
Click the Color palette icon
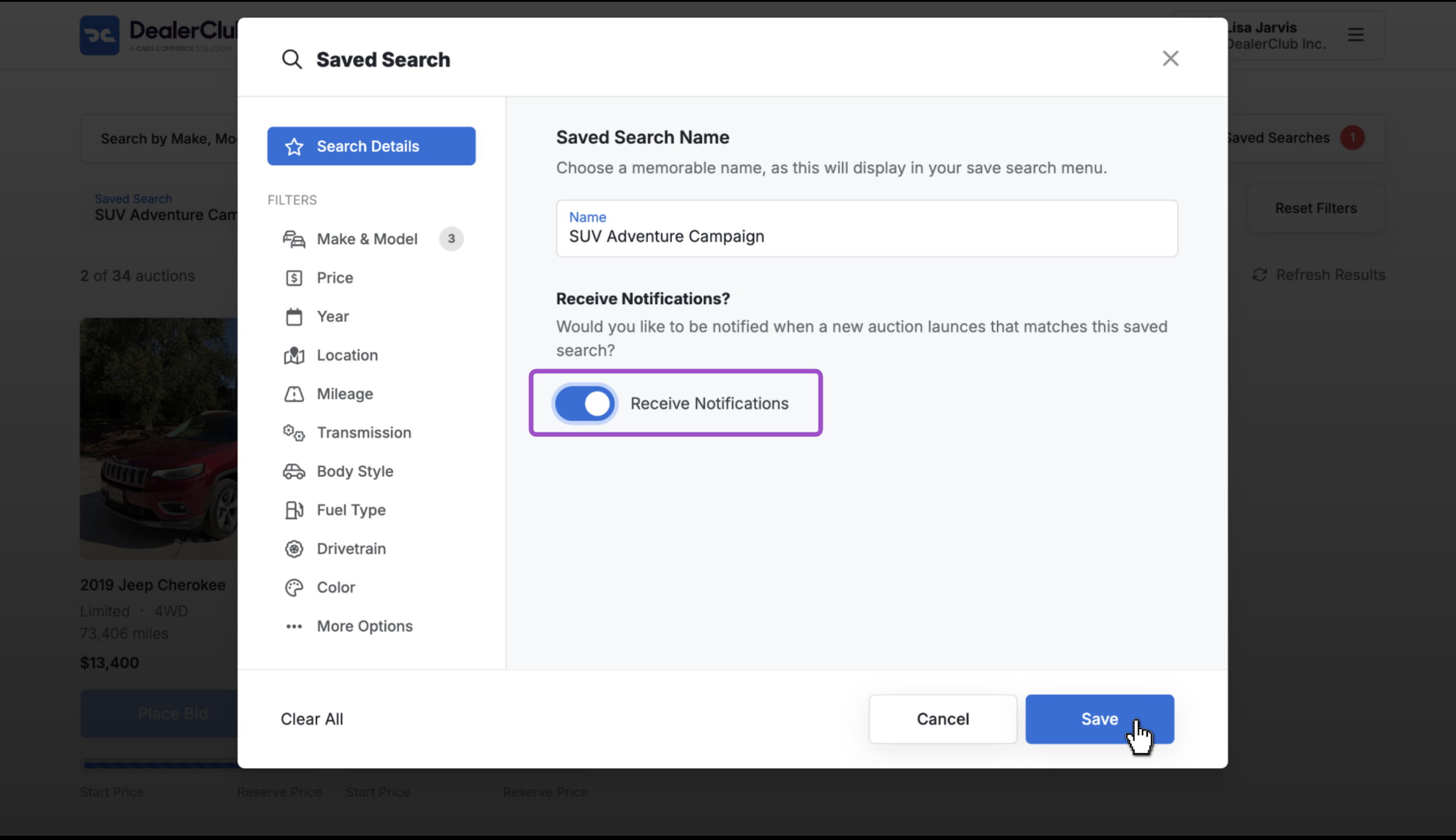coord(293,587)
